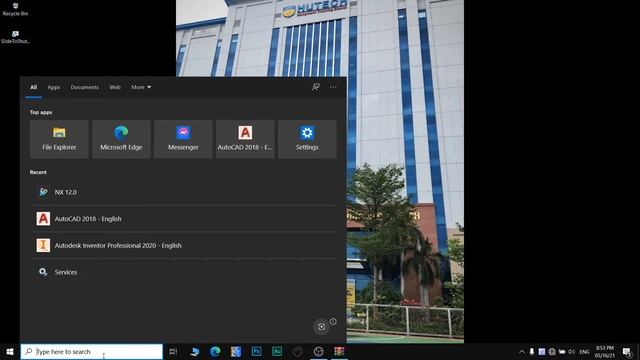Switch to the Documents search tab

(84, 87)
